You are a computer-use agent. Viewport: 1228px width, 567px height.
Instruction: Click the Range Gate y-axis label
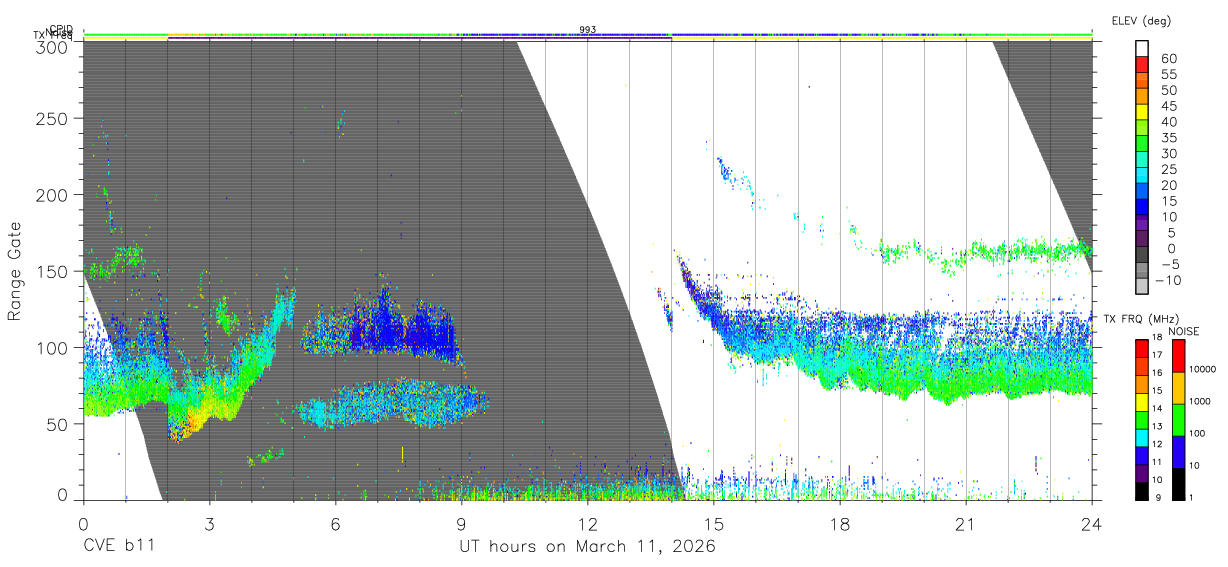point(15,270)
